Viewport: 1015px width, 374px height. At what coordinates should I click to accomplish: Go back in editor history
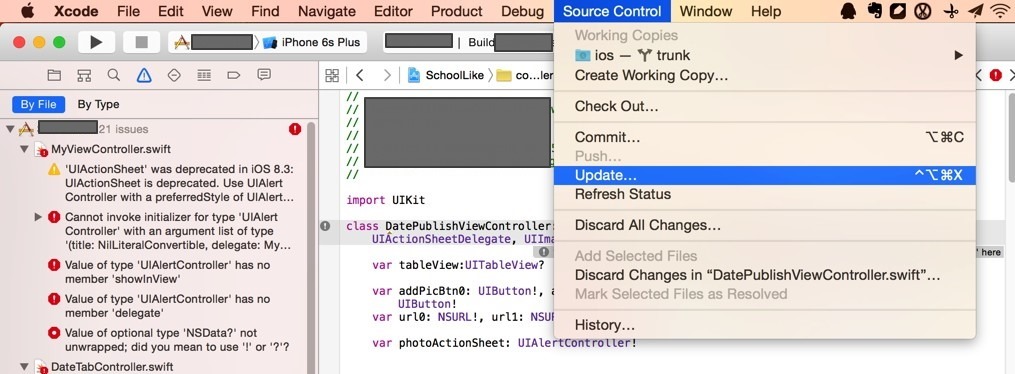(360, 75)
